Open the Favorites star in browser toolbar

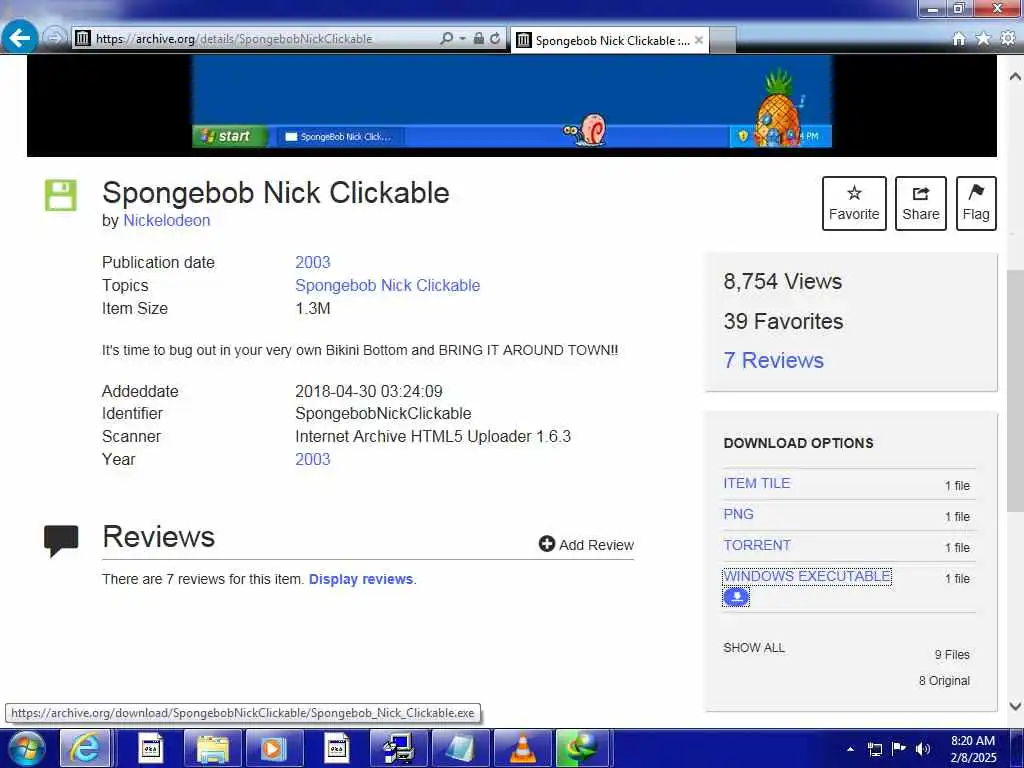[983, 39]
